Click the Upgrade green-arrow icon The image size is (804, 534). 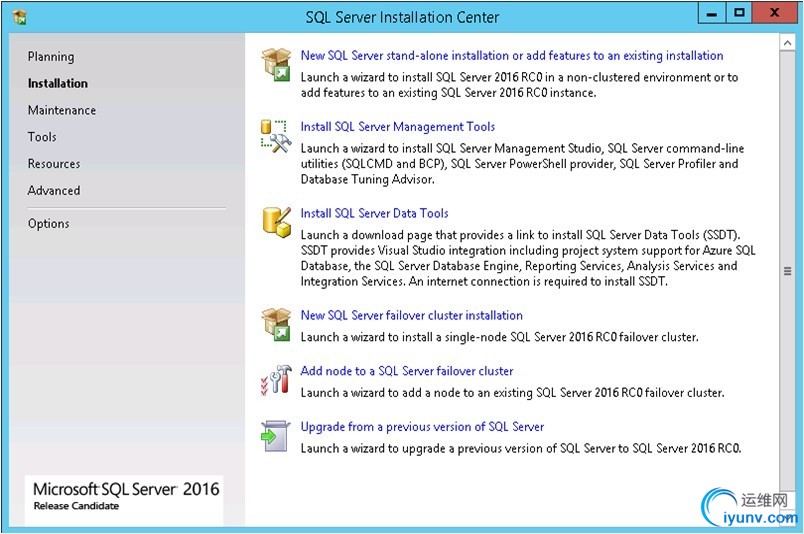(275, 436)
